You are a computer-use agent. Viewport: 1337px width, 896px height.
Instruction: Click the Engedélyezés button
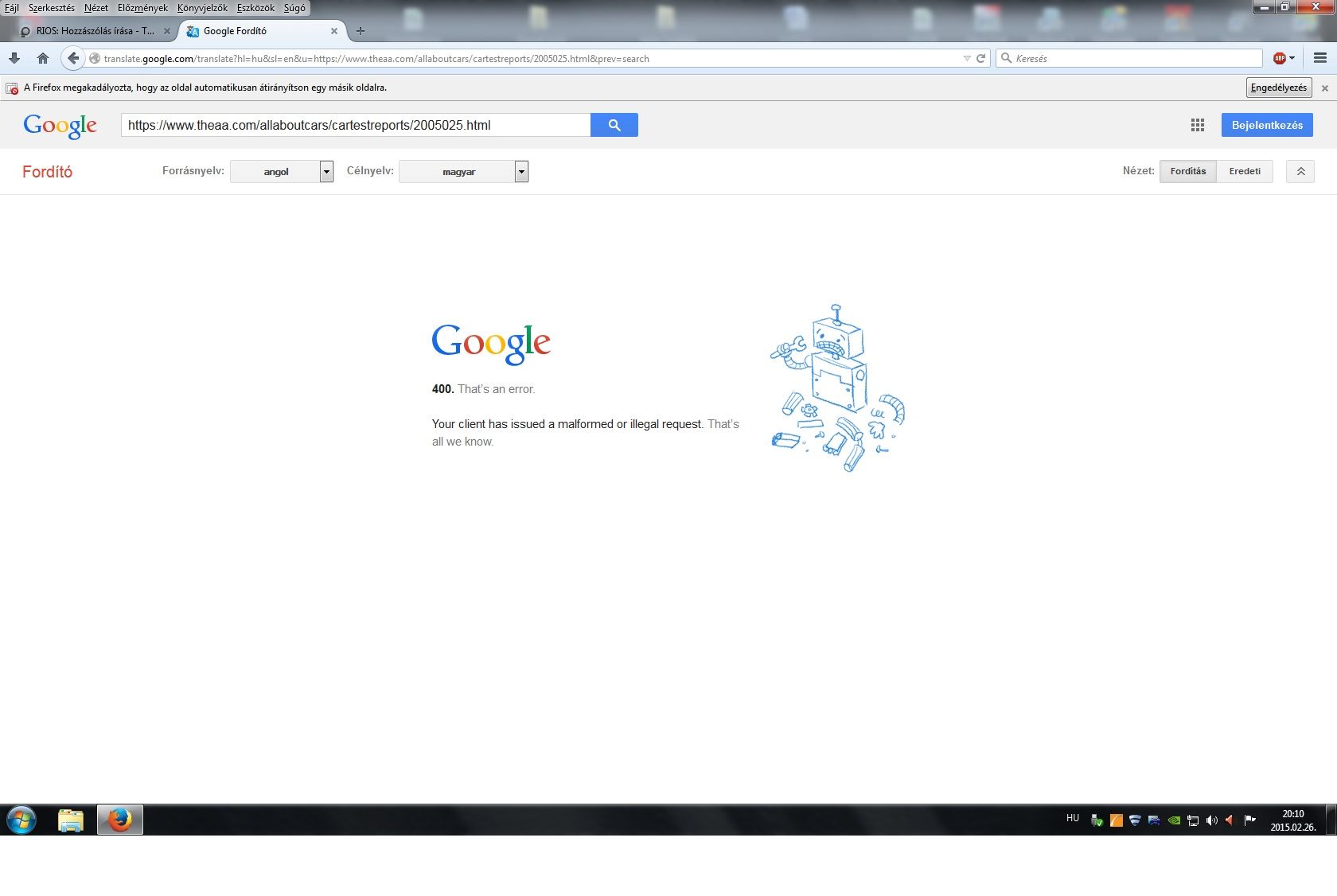pyautogui.click(x=1279, y=88)
